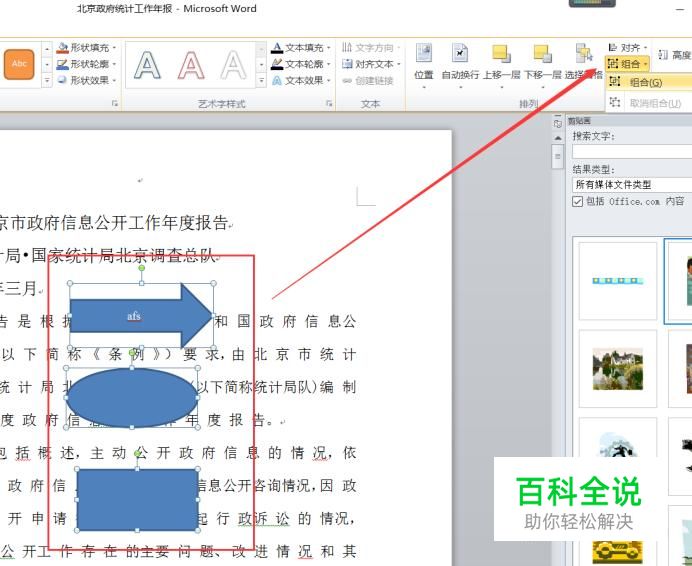The image size is (692, 566).
Task: Apply the first blue-outline WordArt style
Action: coord(147,65)
